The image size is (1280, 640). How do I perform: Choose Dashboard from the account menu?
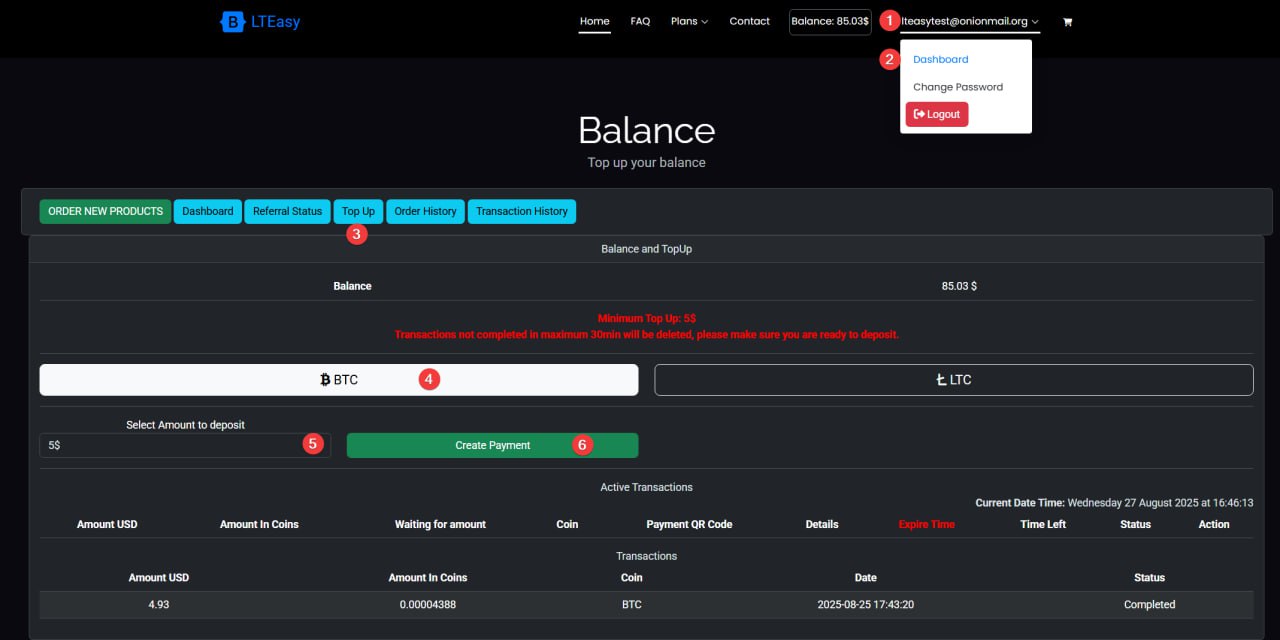(940, 60)
